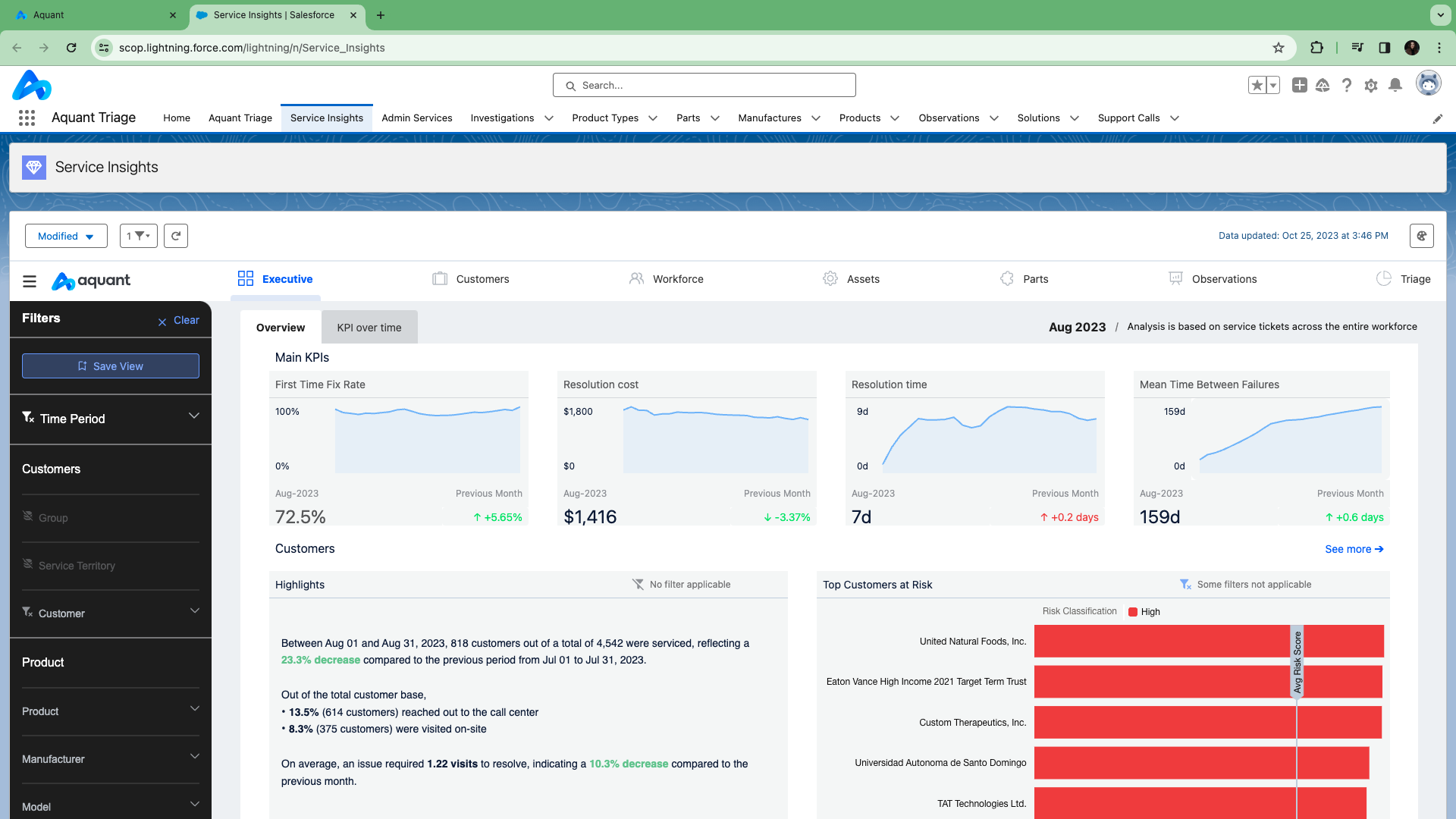This screenshot has height=819, width=1456.
Task: Show notifications via the bell icon
Action: [x=1395, y=86]
